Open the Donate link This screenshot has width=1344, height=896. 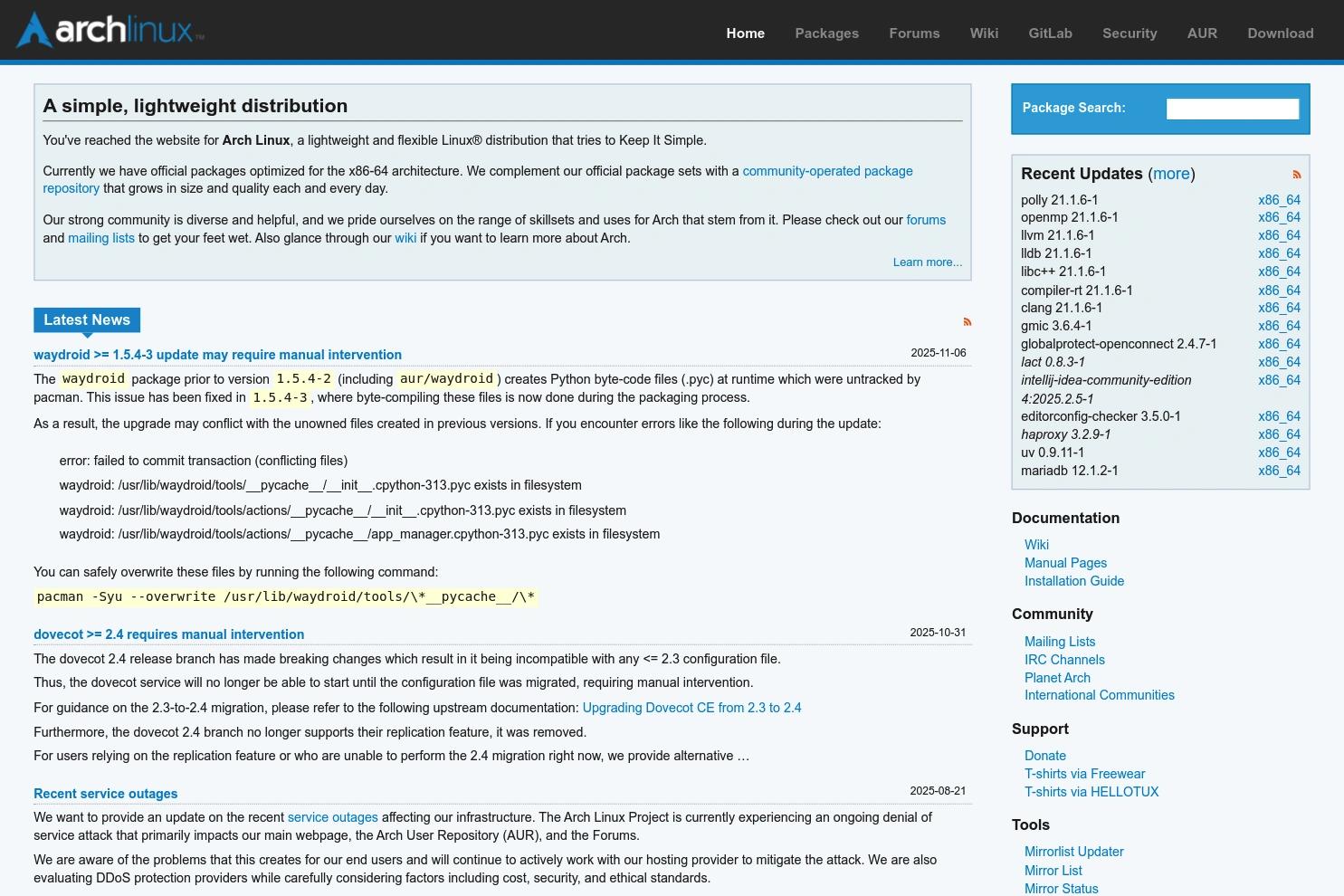tap(1045, 756)
